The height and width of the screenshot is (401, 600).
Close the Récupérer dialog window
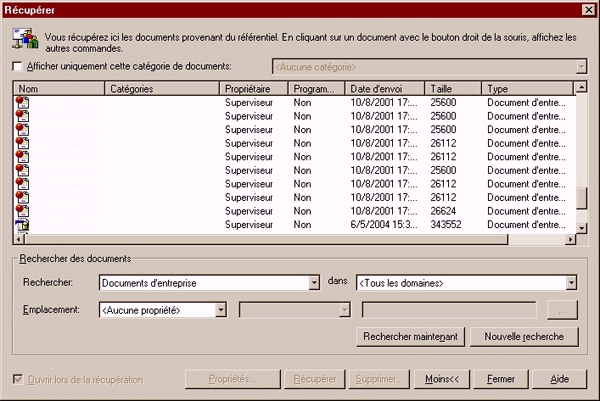click(588, 9)
